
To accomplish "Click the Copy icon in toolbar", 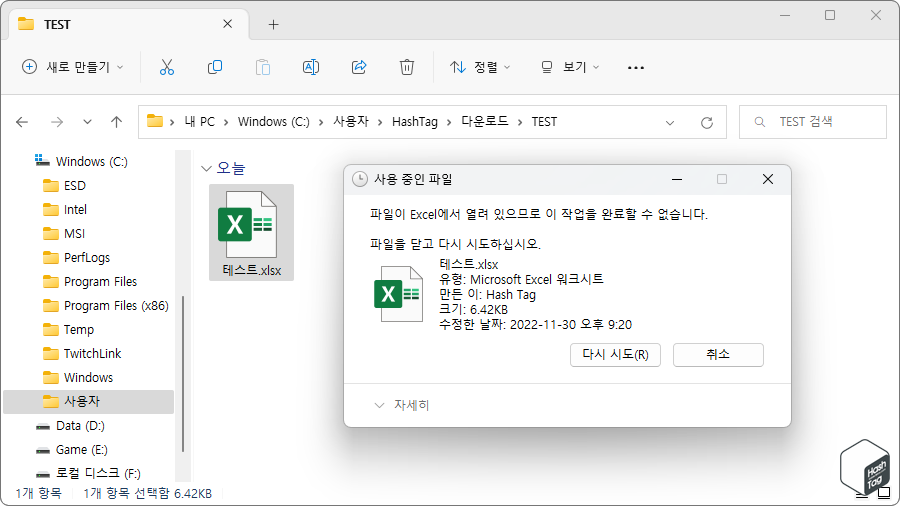I will (x=215, y=67).
